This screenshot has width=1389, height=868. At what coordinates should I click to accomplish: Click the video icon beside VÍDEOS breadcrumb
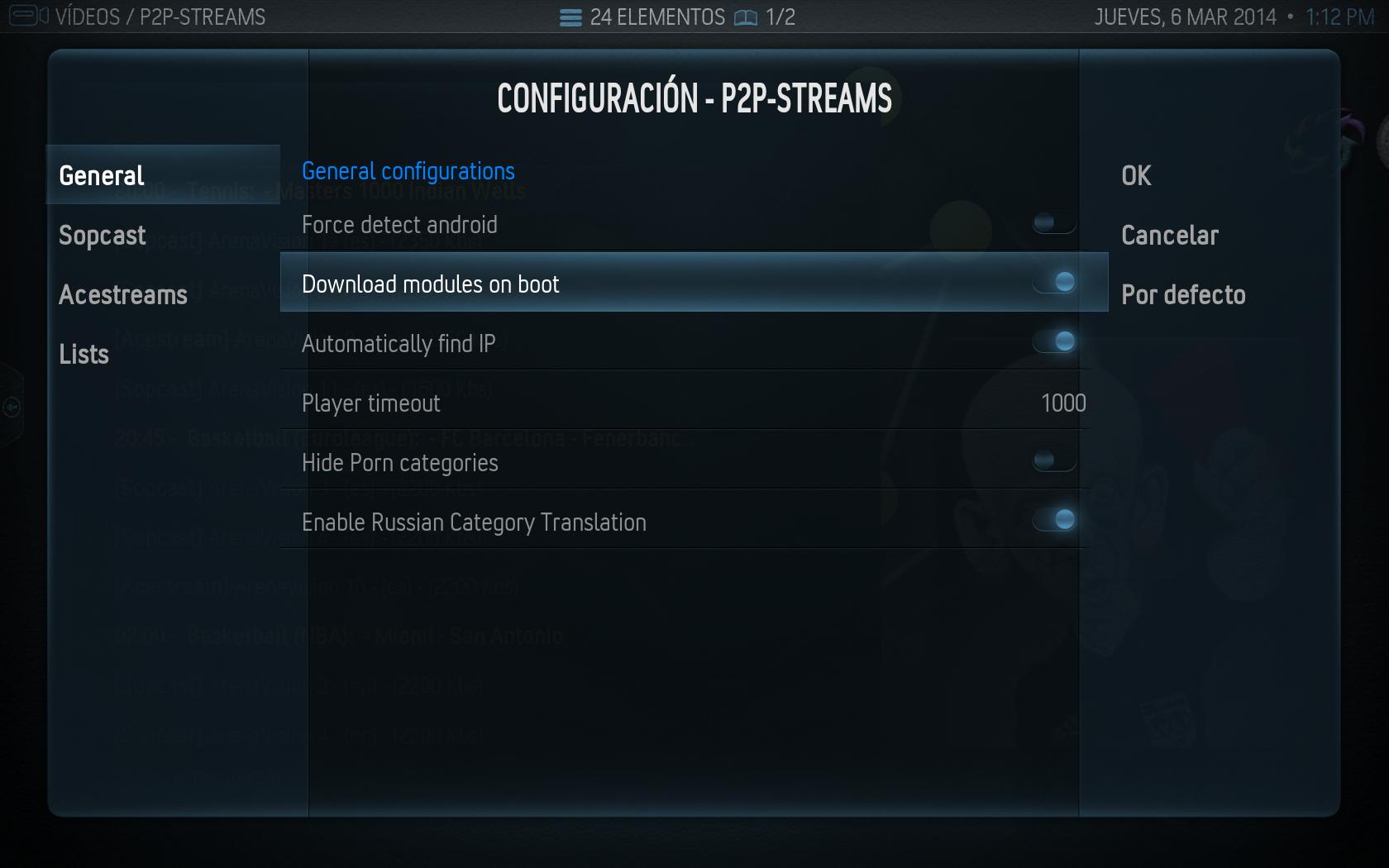(28, 16)
